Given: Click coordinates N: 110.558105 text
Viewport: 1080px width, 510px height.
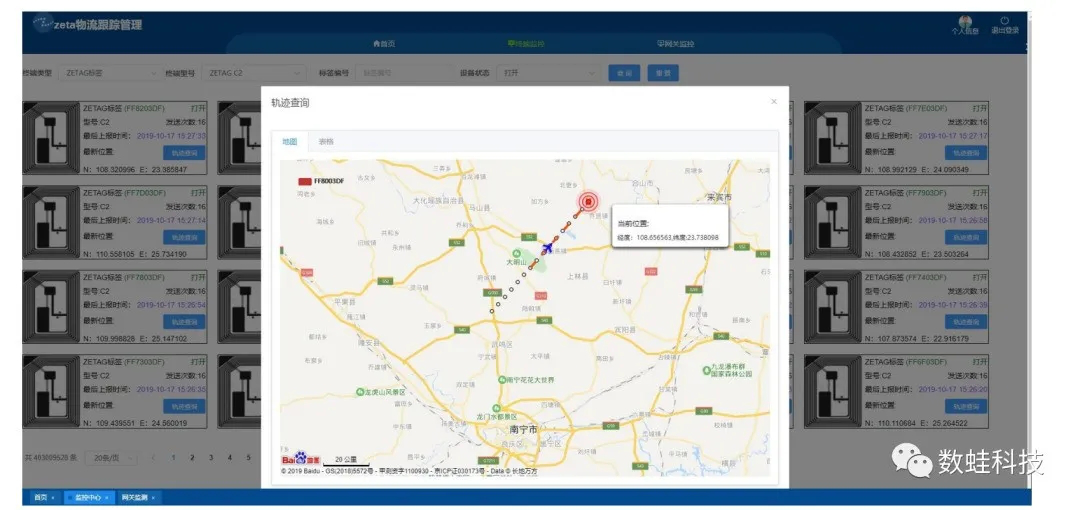Looking at the screenshot, I should (x=109, y=254).
